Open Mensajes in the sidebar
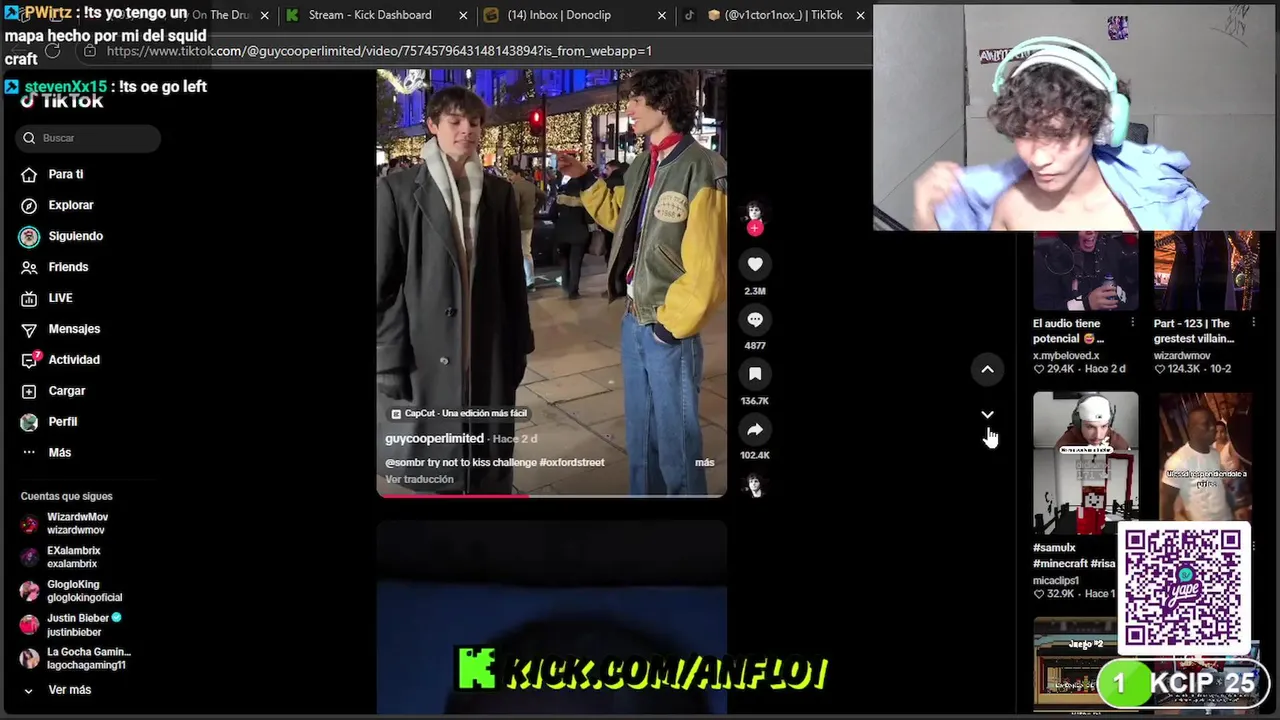The width and height of the screenshot is (1280, 720). pos(60,329)
